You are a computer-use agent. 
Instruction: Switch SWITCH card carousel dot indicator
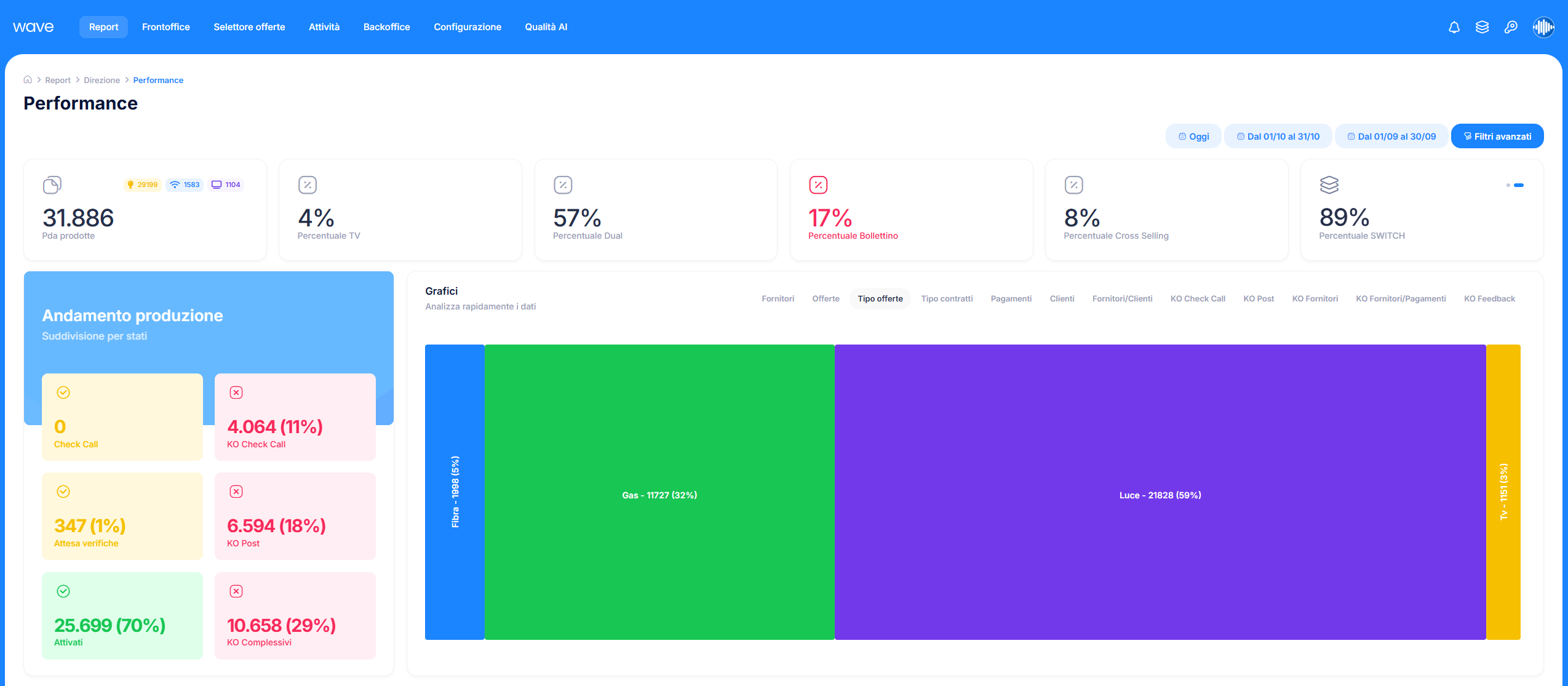1508,185
